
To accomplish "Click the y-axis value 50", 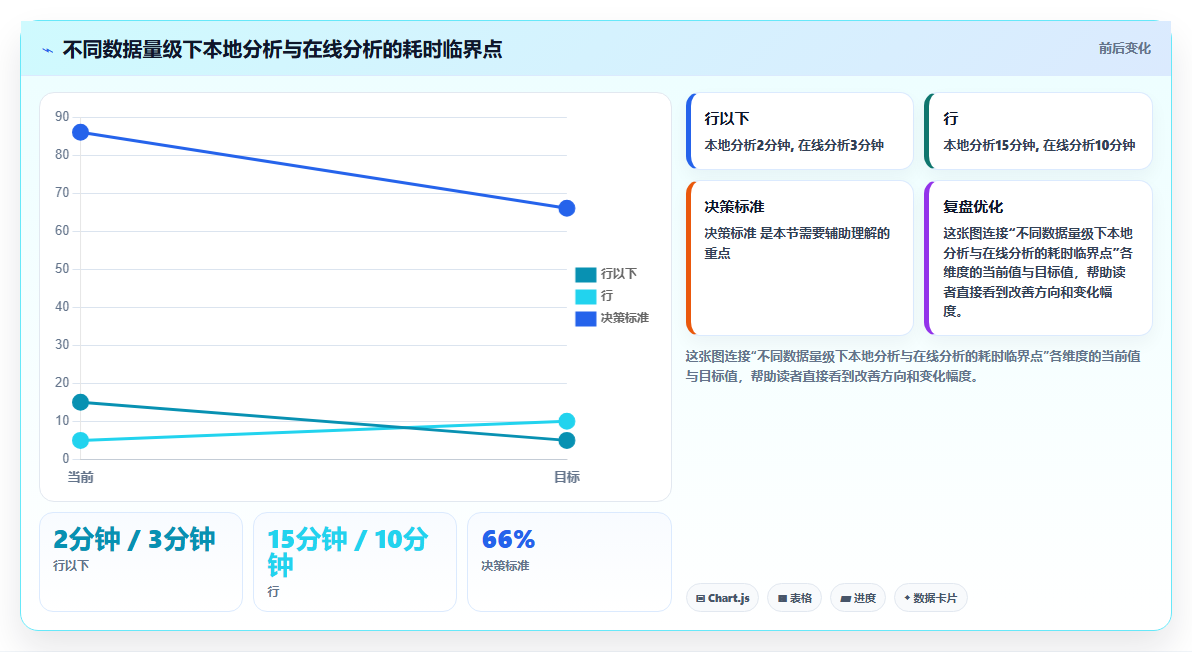I will click(x=62, y=269).
